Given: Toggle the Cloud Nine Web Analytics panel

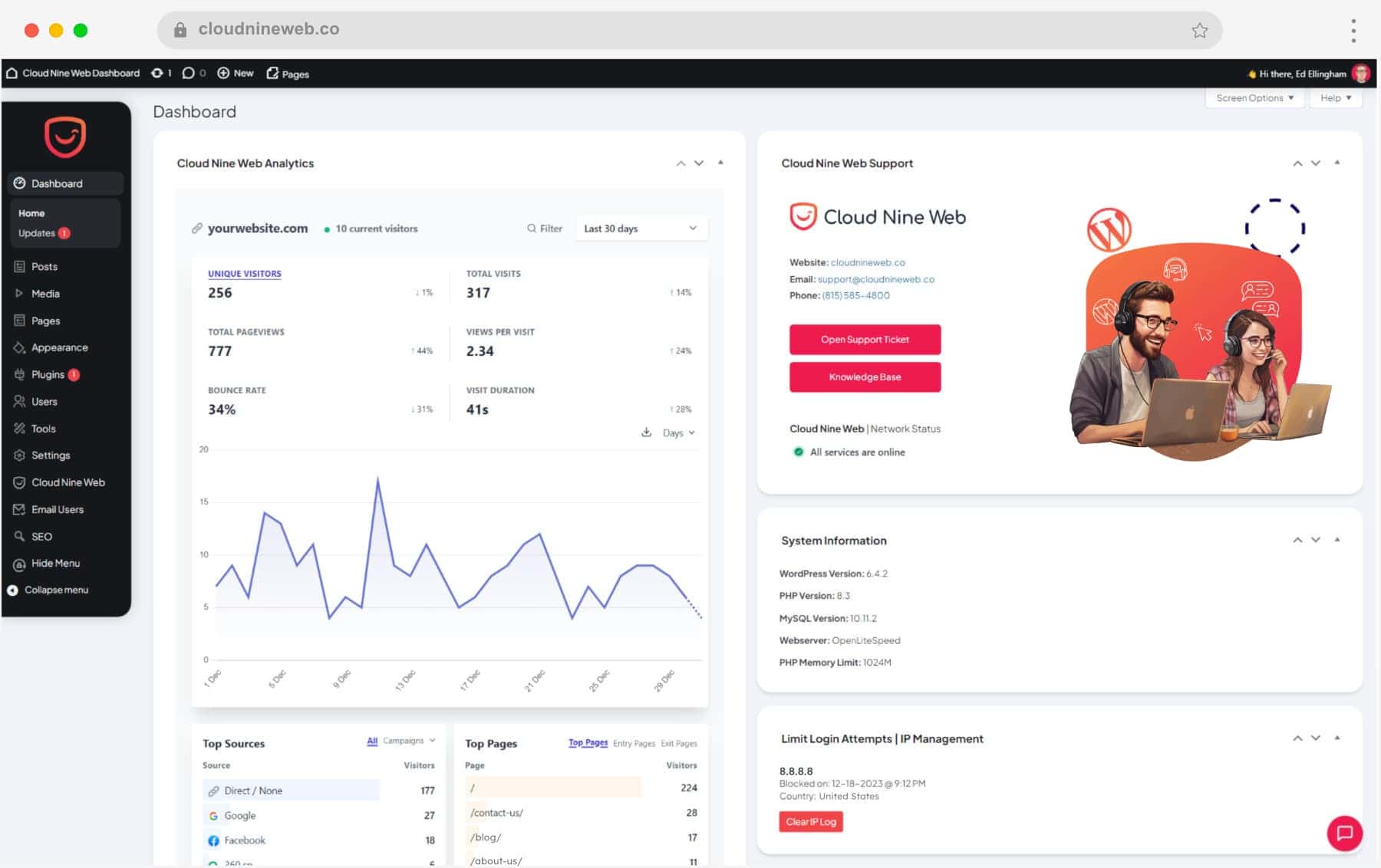Looking at the screenshot, I should coord(720,163).
